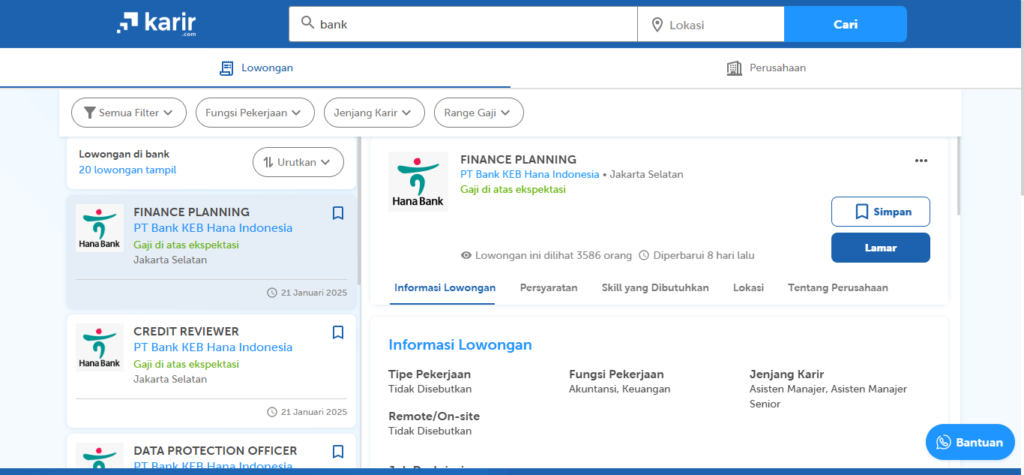1024x475 pixels.
Task: Open the Fungsi Pekerjaan dropdown
Action: (x=255, y=112)
